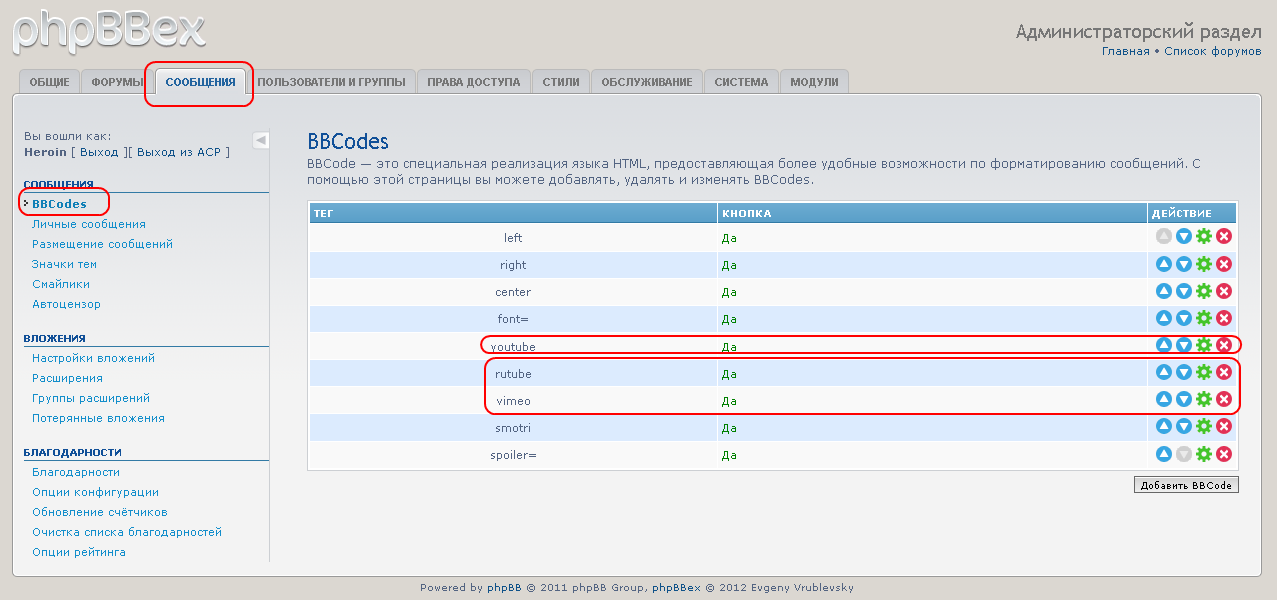1277x600 pixels.
Task: Open Настройки вложений in sidebar
Action: 93,358
